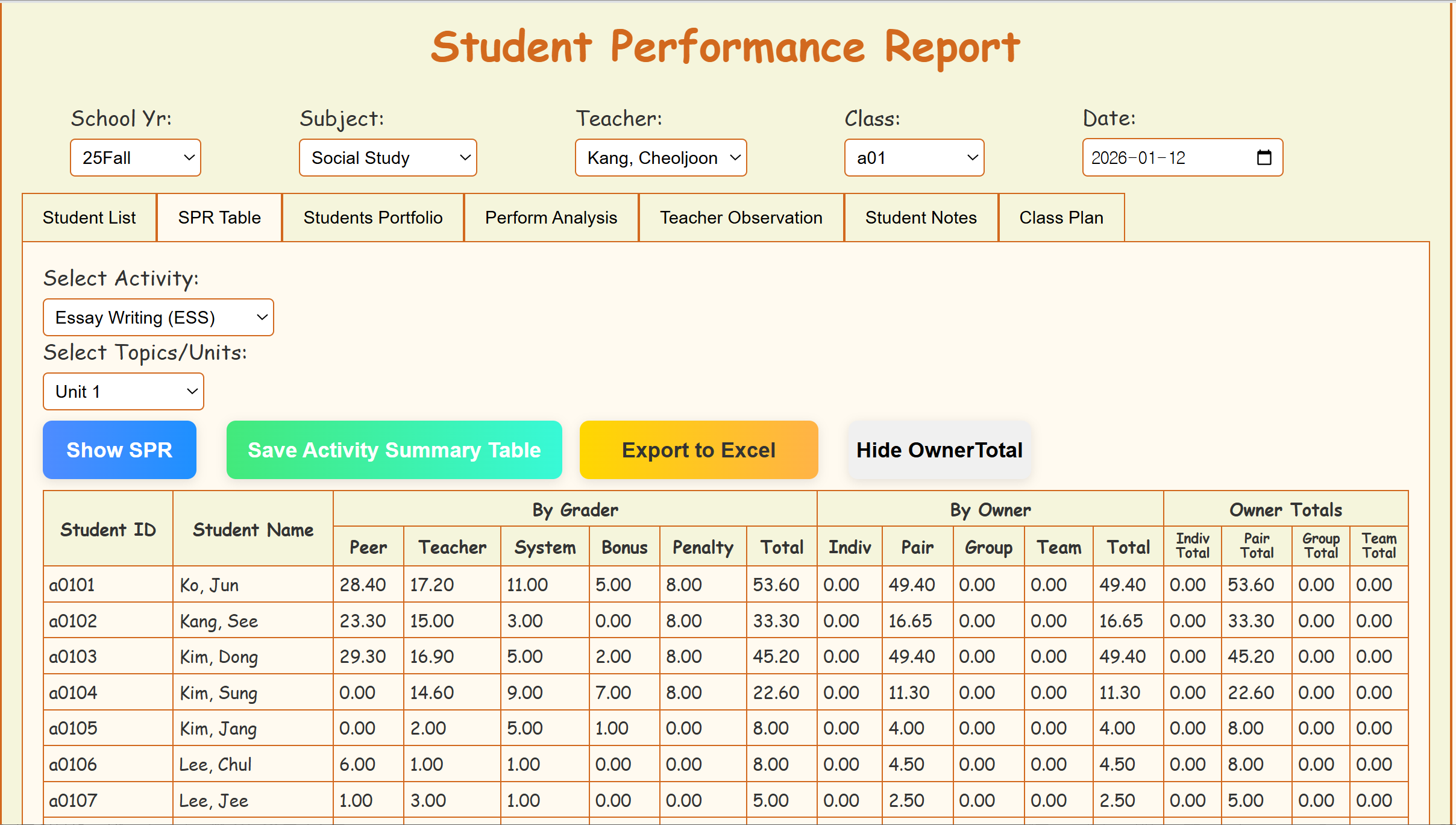Go to the Perform Analysis tab
1456x825 pixels.
[x=551, y=218]
